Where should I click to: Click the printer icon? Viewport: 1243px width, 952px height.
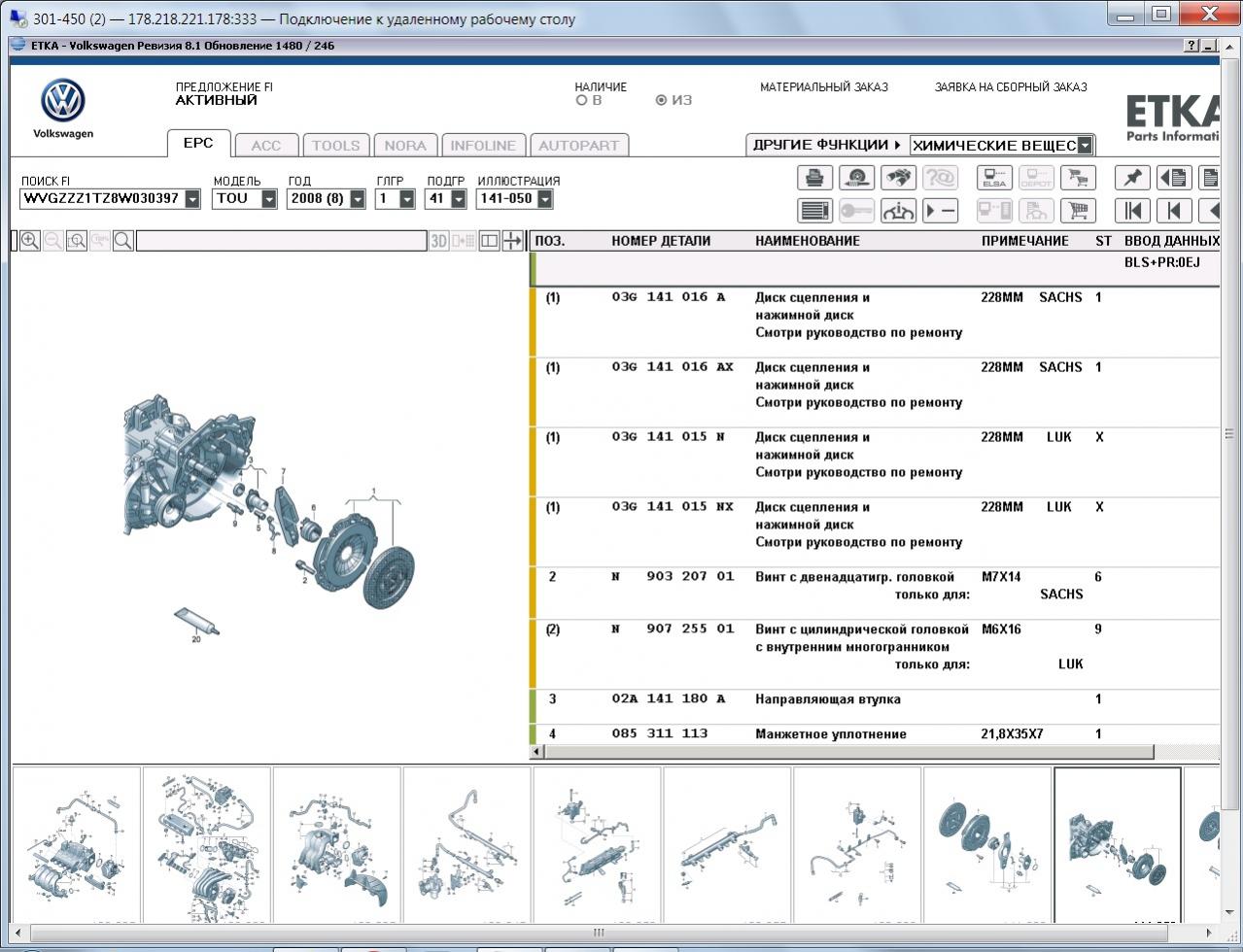[x=814, y=178]
